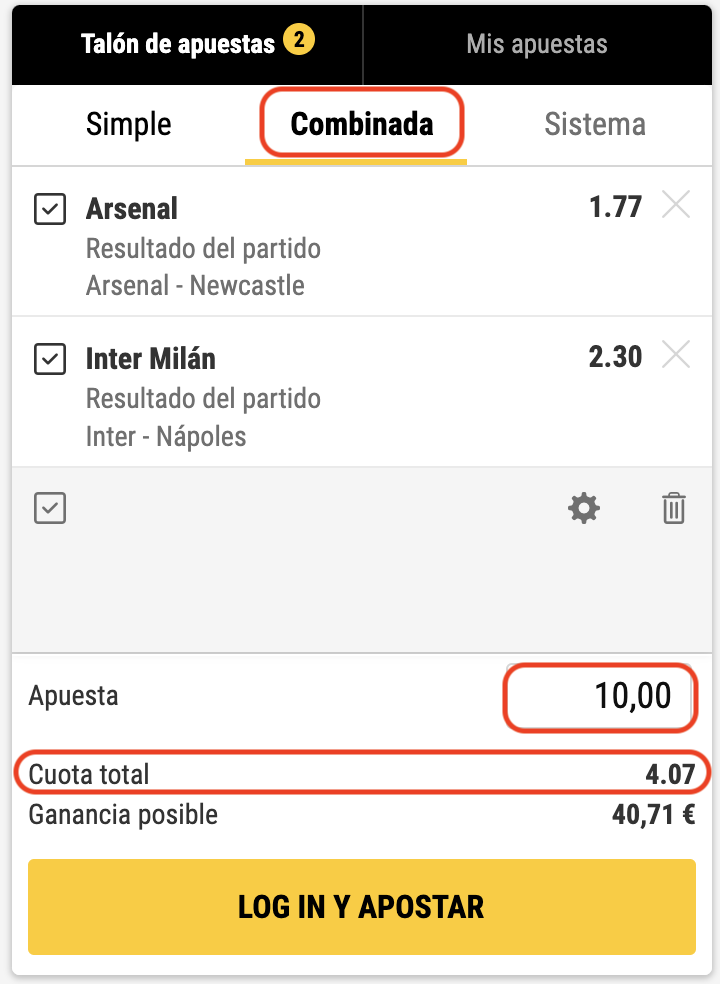
Task: Click the yellow selections count badge
Action: [299, 41]
